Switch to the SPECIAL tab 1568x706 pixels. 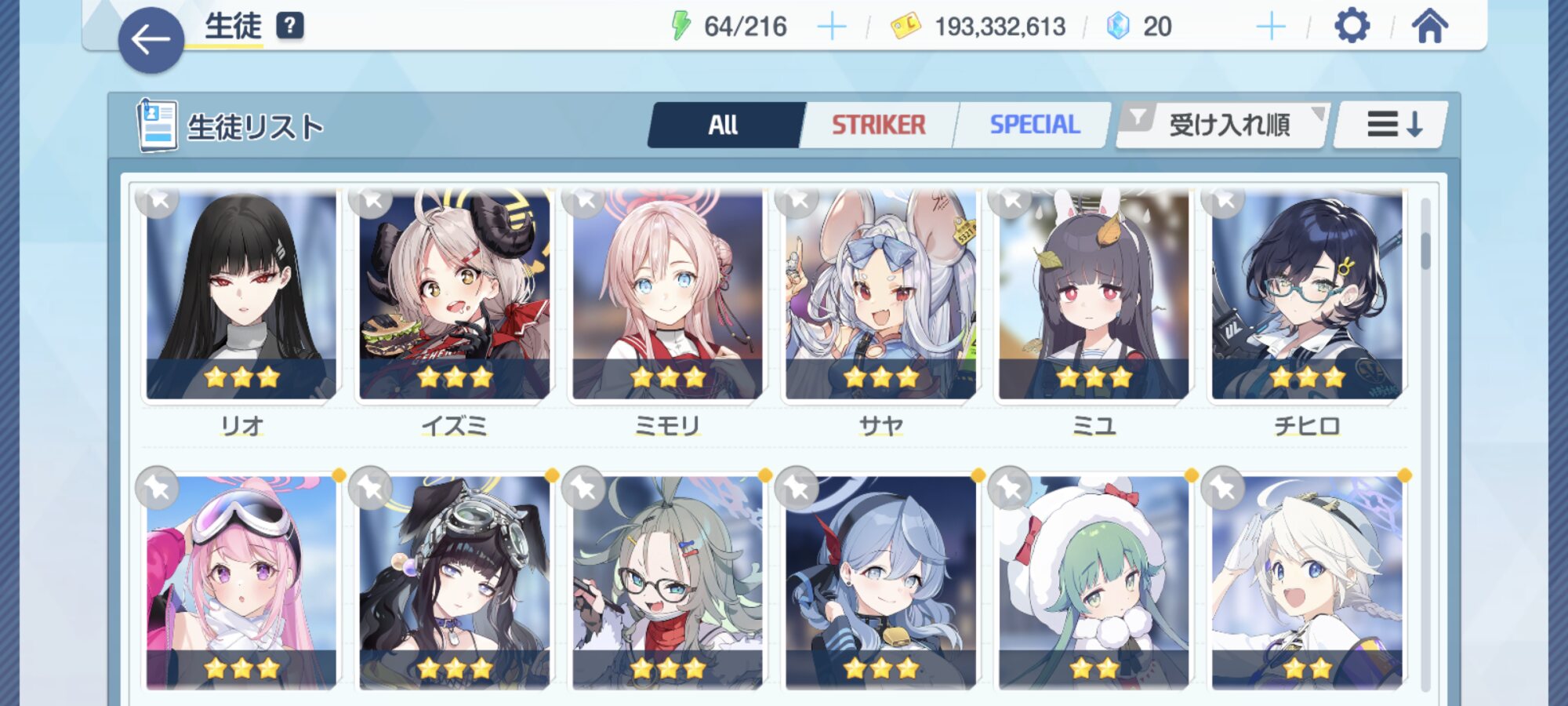[1034, 125]
